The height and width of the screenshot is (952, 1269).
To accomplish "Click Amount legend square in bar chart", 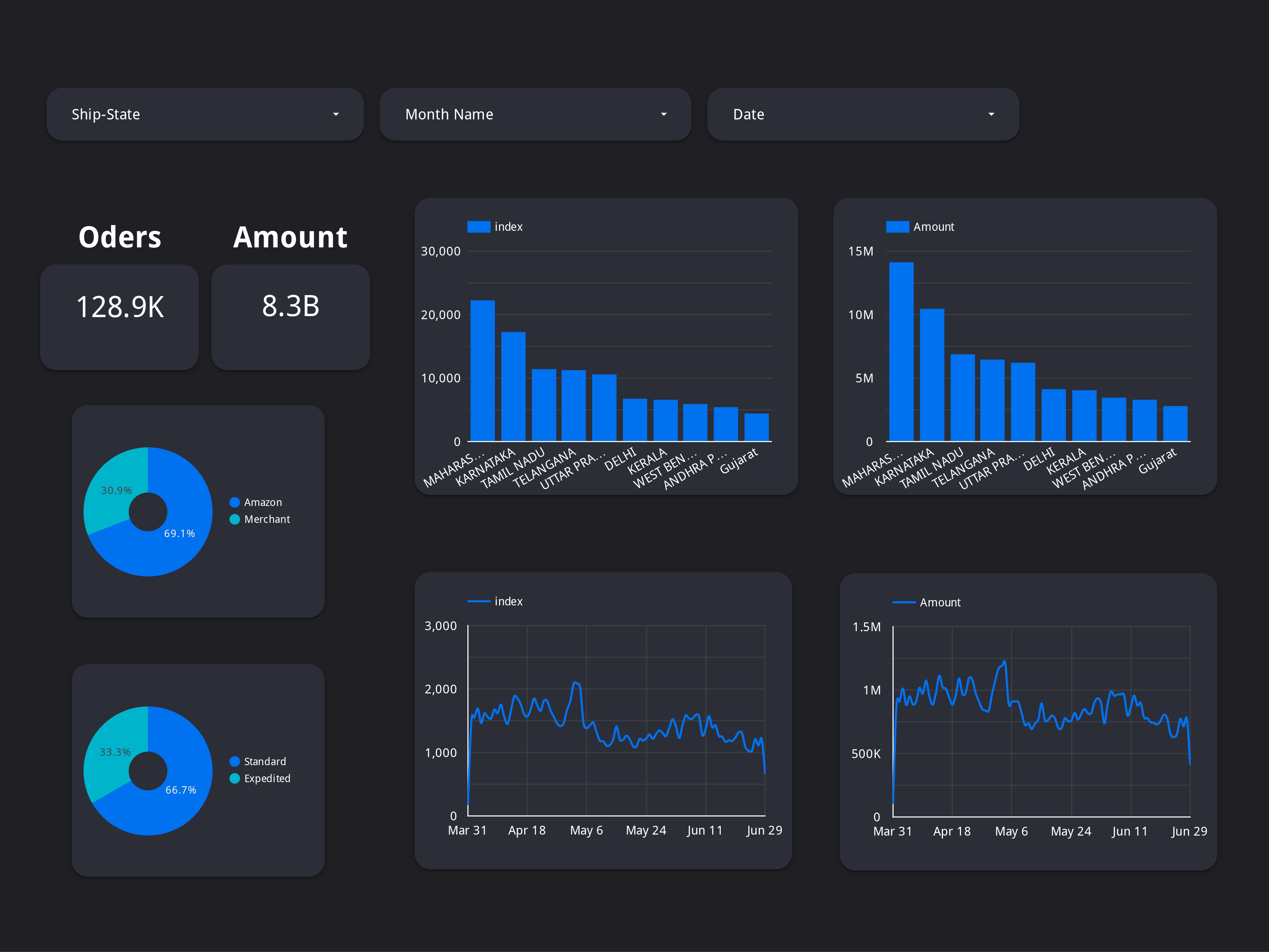I will point(897,227).
